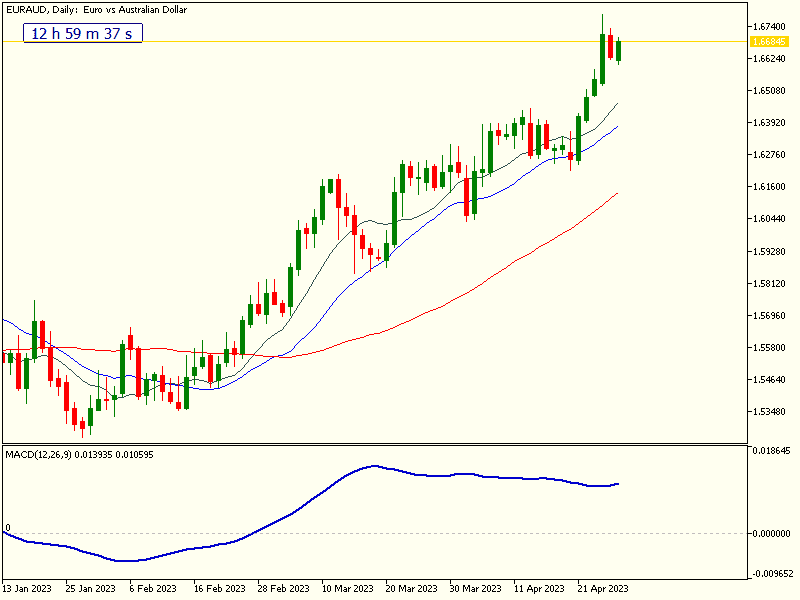Click the zero level label in MACD window
The image size is (800, 600).
point(8,525)
